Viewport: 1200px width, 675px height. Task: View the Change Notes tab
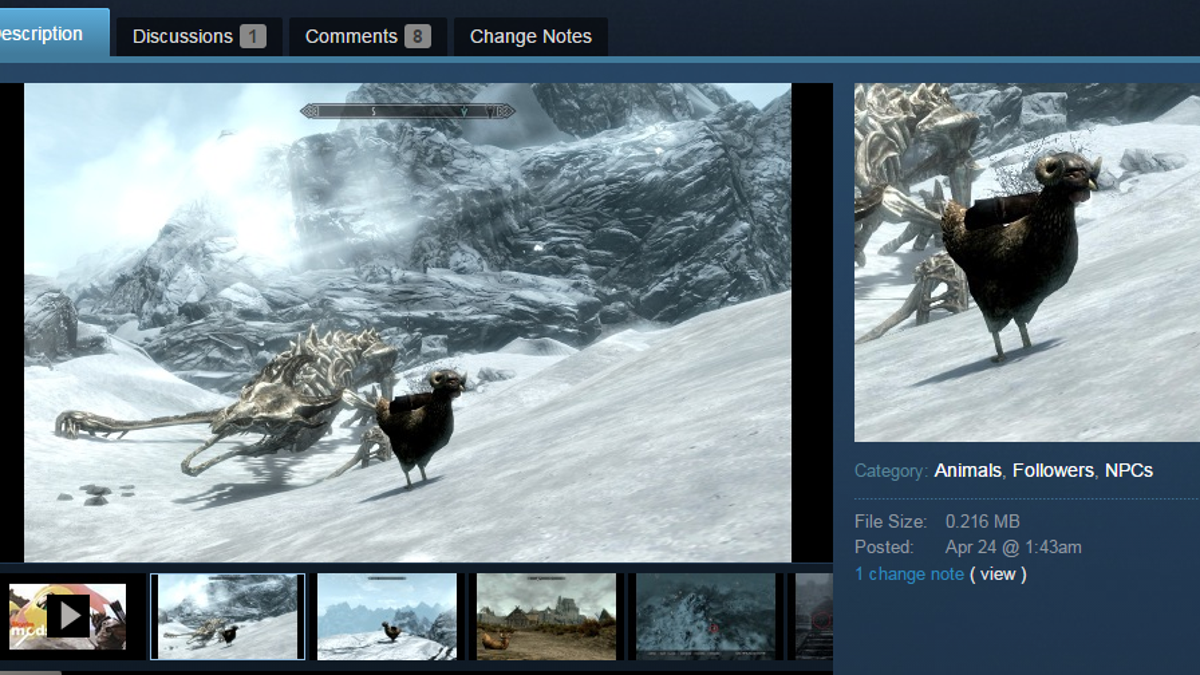point(530,37)
